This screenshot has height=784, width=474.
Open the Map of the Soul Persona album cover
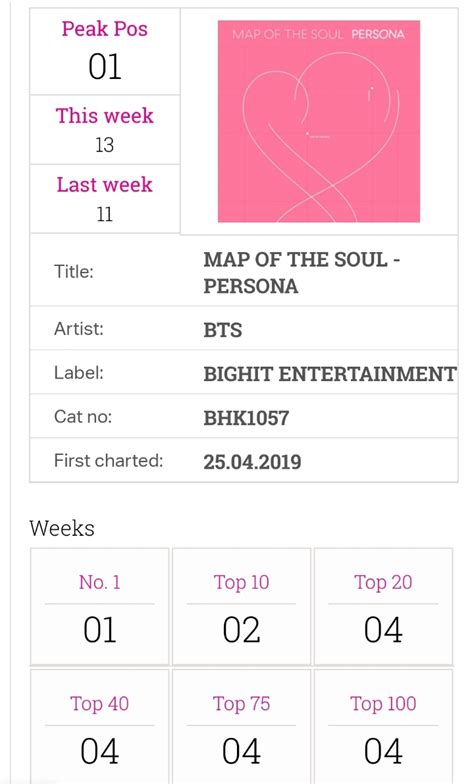pos(318,122)
